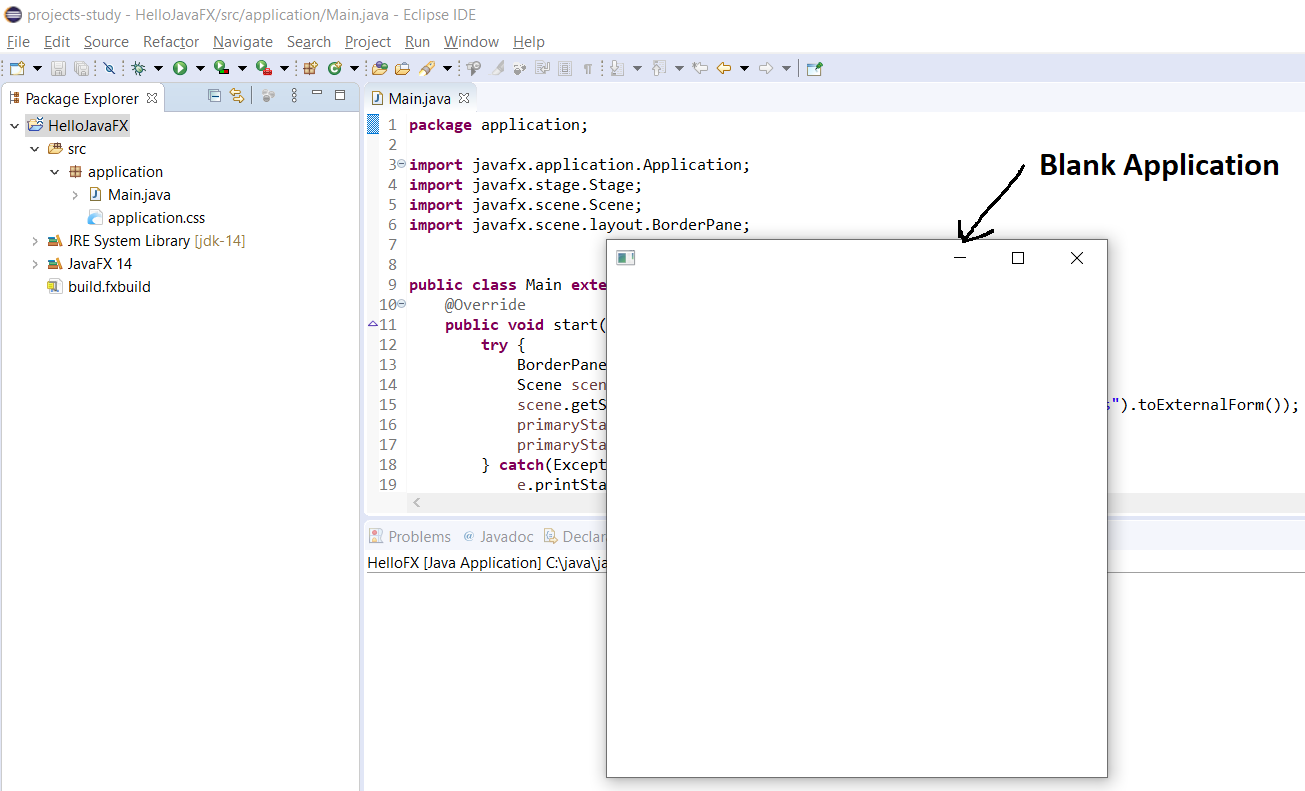The width and height of the screenshot is (1305, 791).
Task: Open the Navigate menu
Action: click(243, 41)
